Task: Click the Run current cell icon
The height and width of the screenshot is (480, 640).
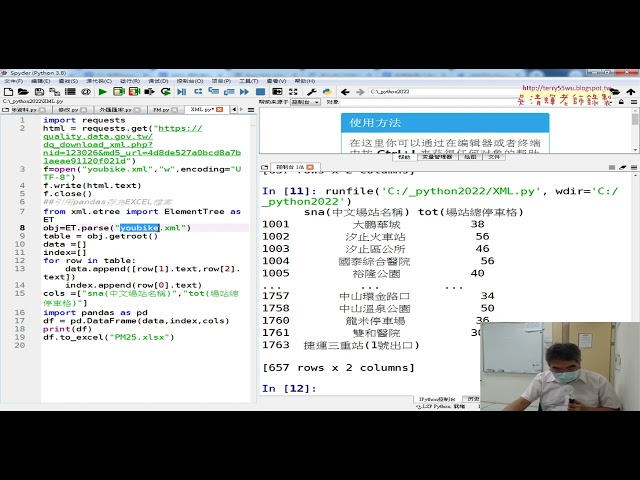Action: (119, 92)
